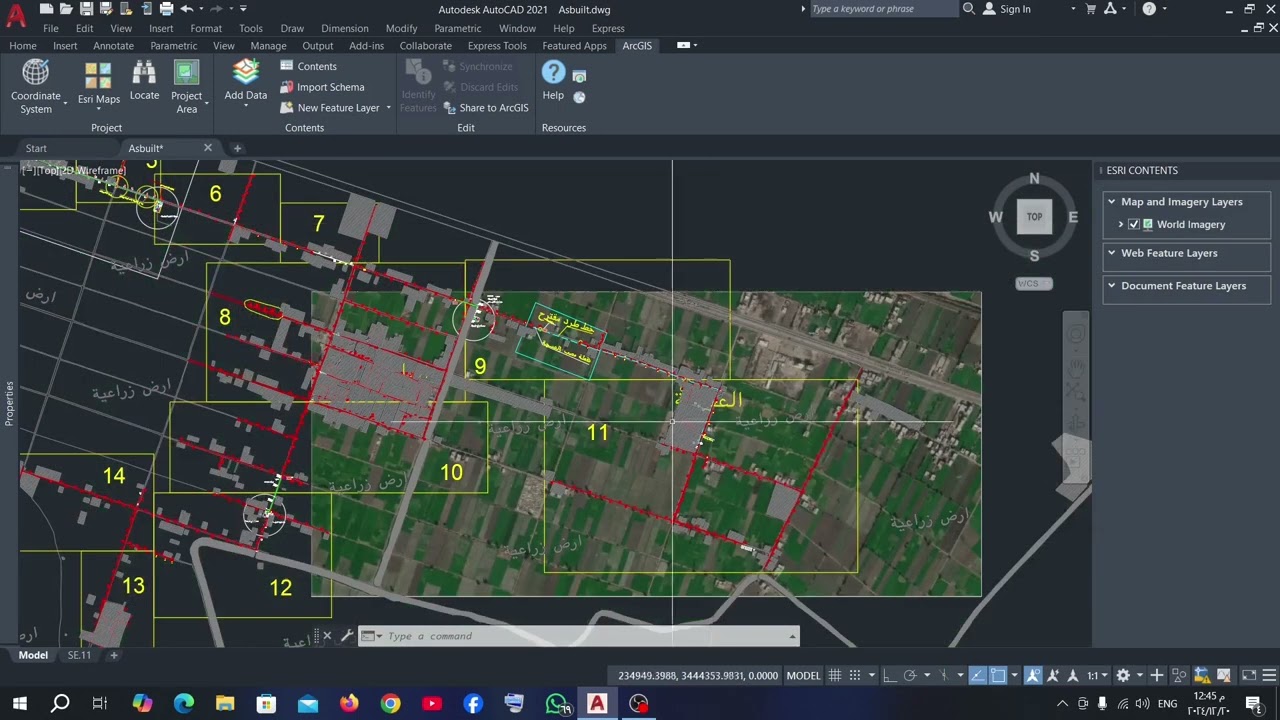Click the search magnifier icon in title bar
Image resolution: width=1280 pixels, height=720 pixels.
968,9
